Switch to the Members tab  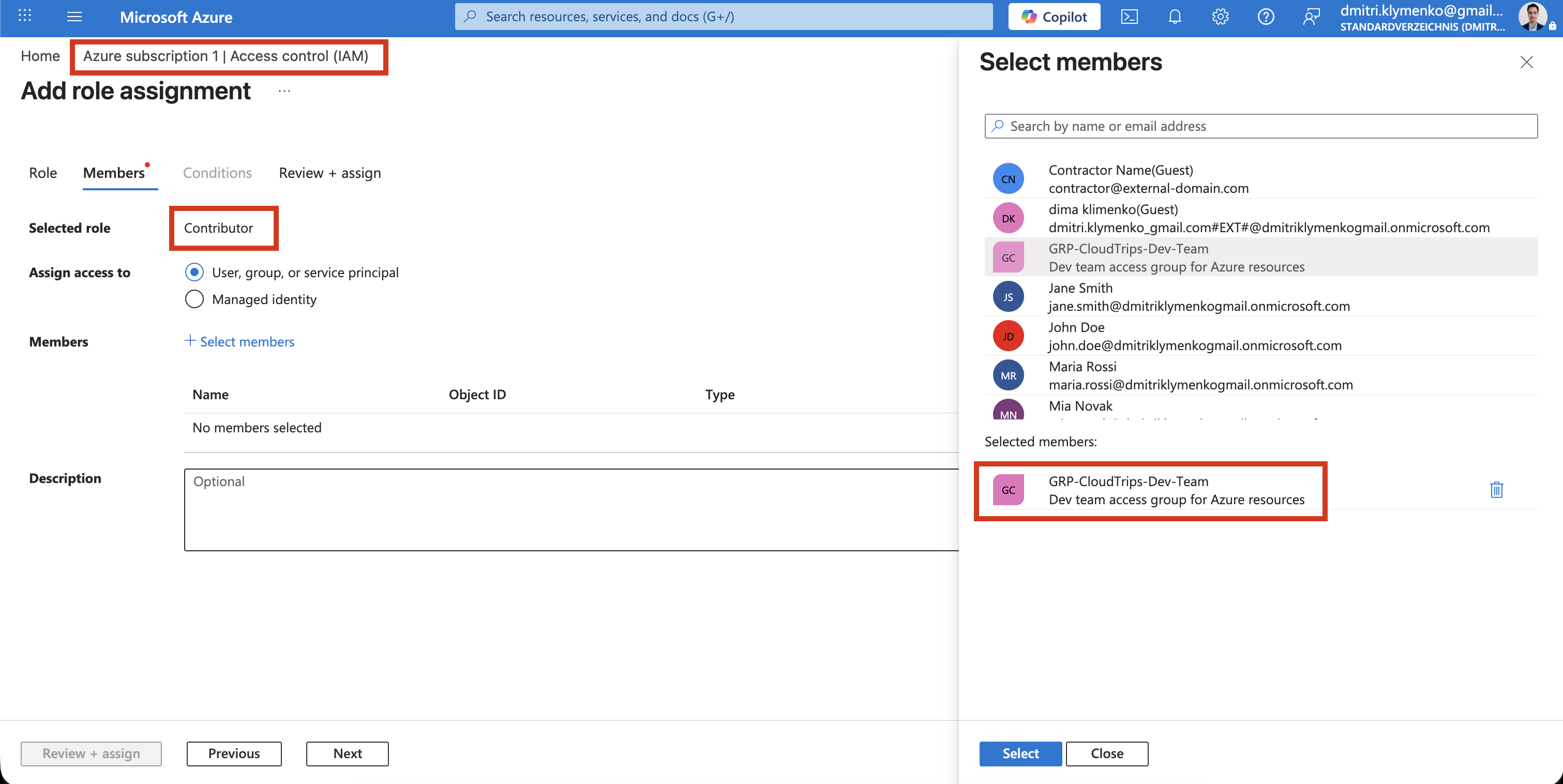(114, 173)
